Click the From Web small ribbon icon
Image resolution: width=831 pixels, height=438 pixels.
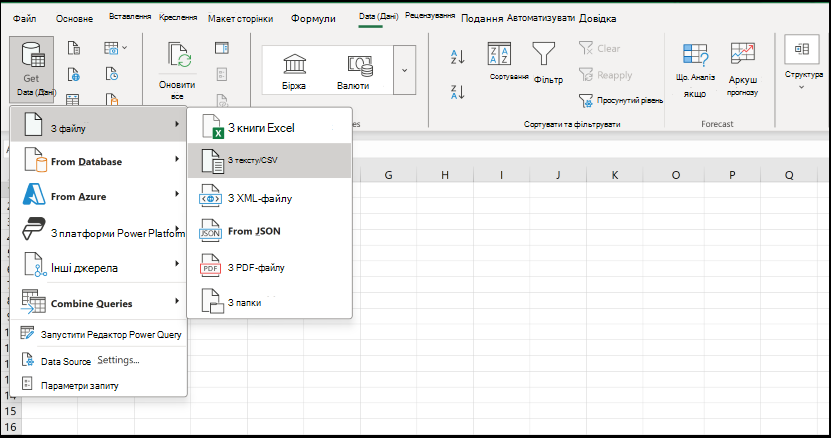point(74,74)
